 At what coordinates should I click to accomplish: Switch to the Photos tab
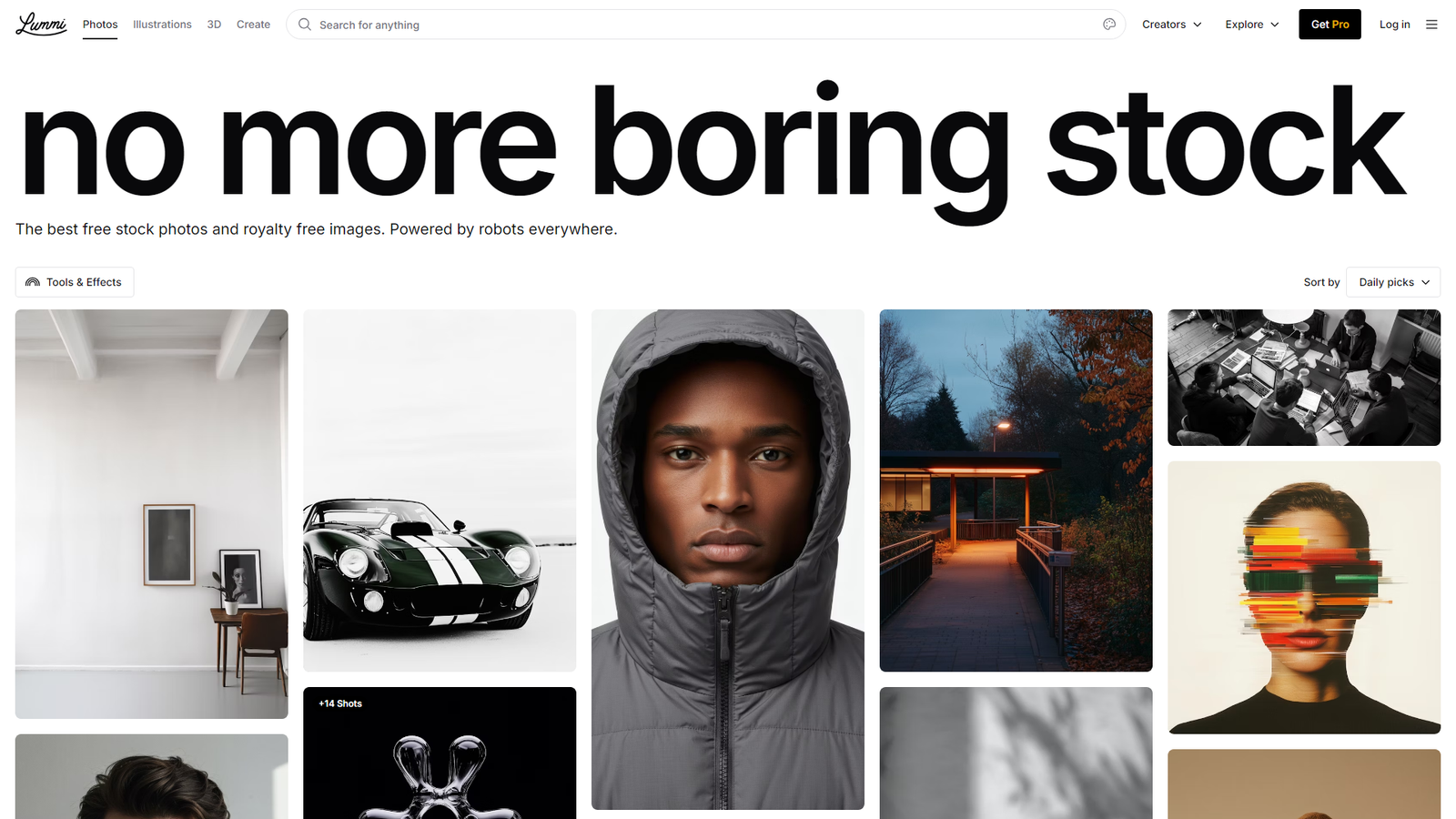tap(100, 25)
